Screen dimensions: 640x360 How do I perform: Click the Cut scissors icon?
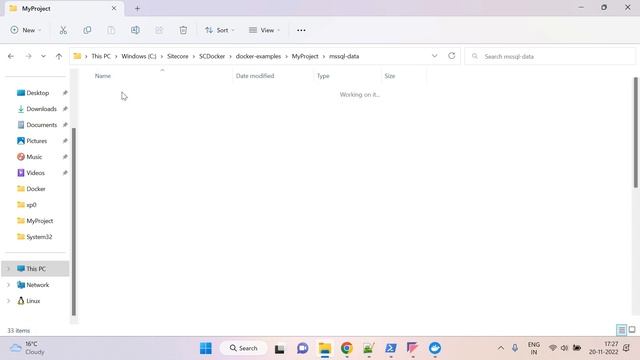tap(63, 30)
